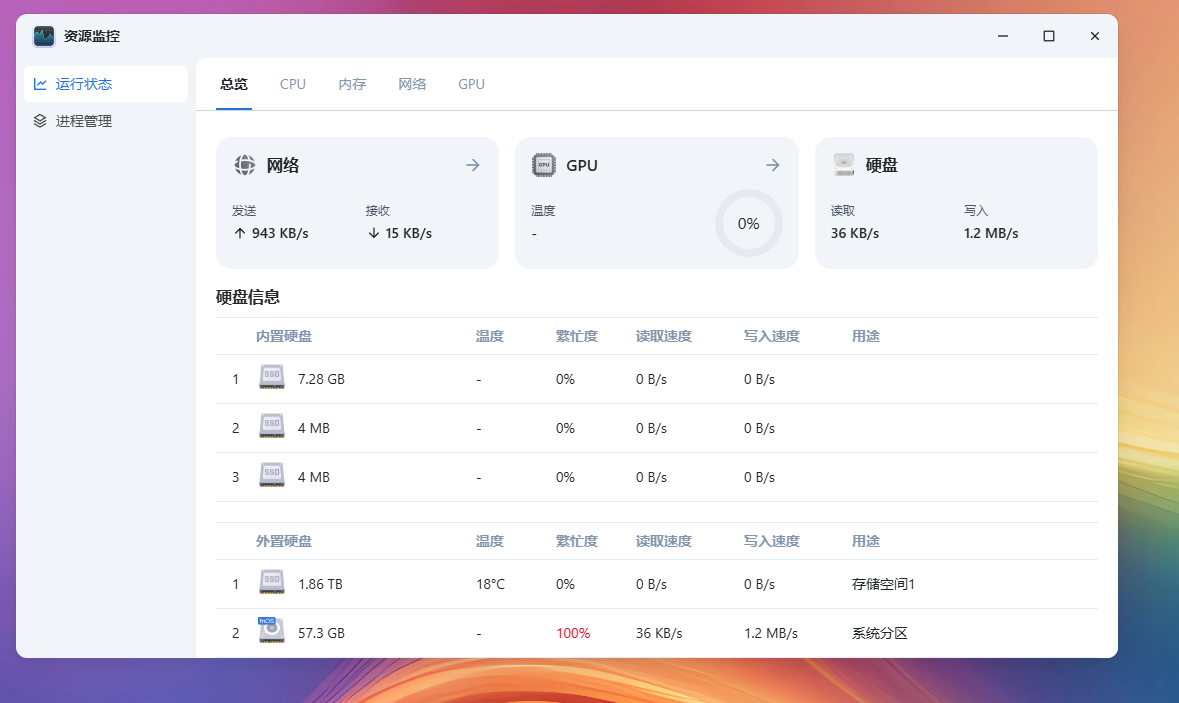Click the SSD icon of the 1.86 TB disk
Image resolution: width=1179 pixels, height=703 pixels.
[271, 582]
